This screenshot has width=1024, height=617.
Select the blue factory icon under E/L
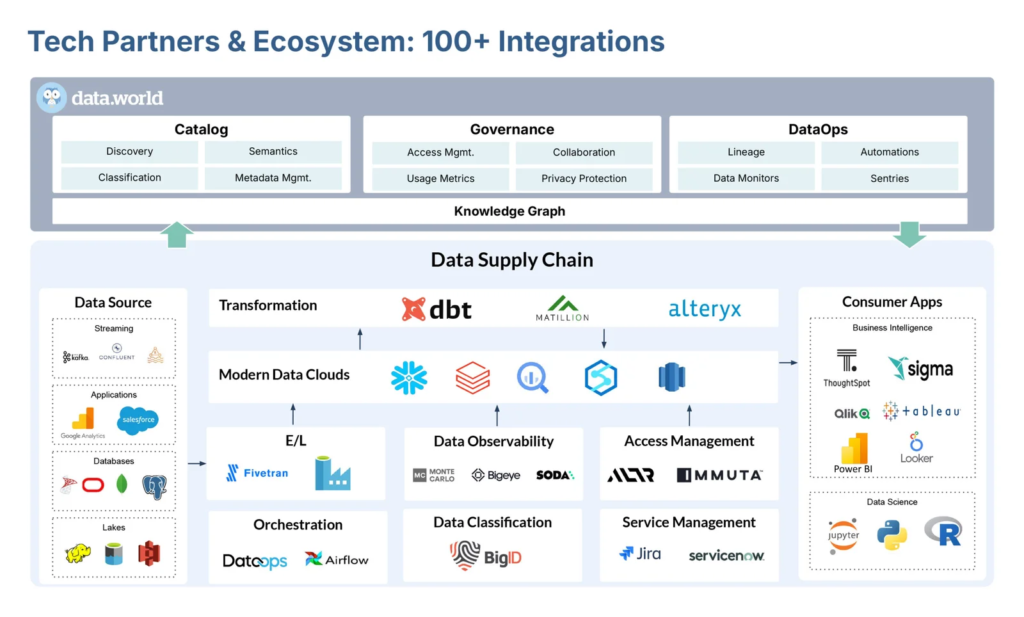click(332, 473)
